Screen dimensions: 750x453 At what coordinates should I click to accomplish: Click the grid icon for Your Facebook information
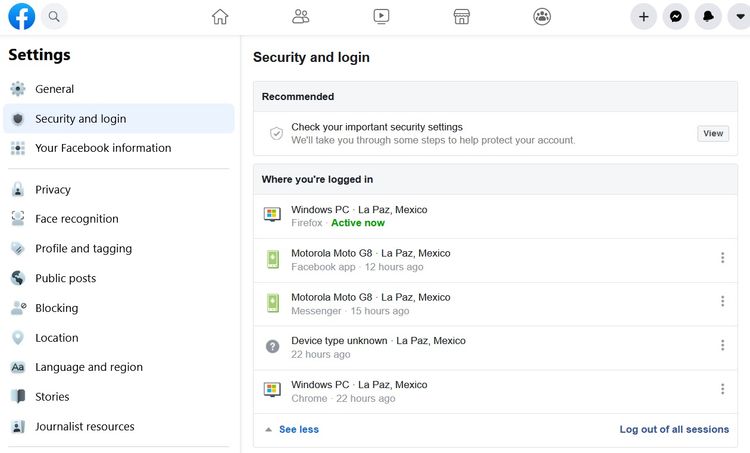pyautogui.click(x=18, y=148)
